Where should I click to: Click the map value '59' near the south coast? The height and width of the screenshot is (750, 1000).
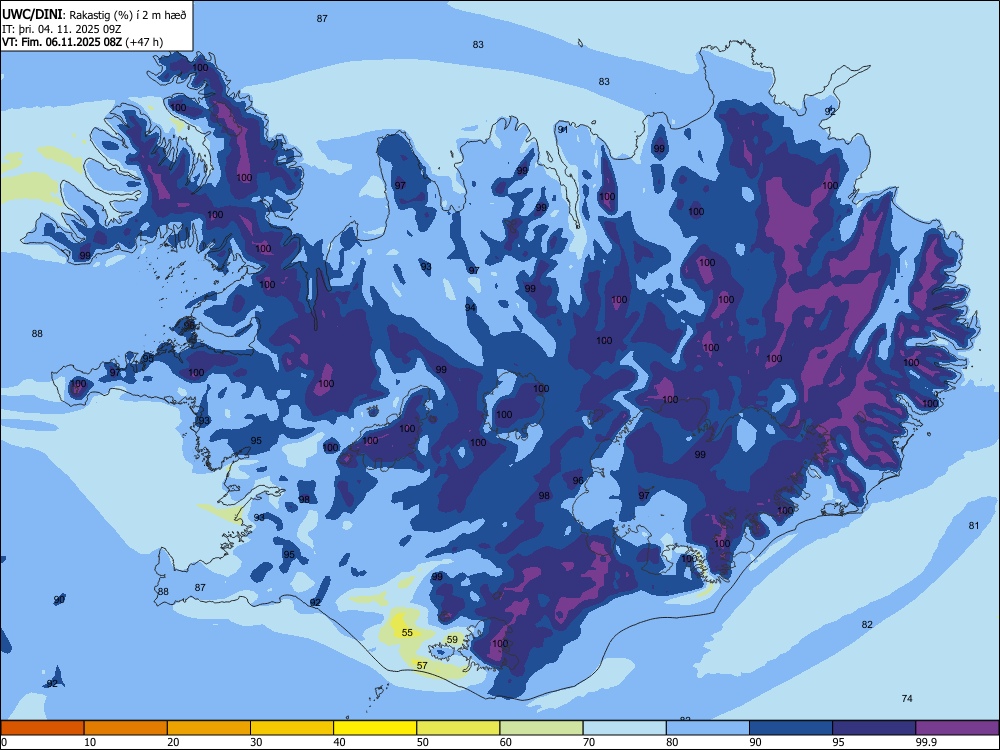pos(452,640)
